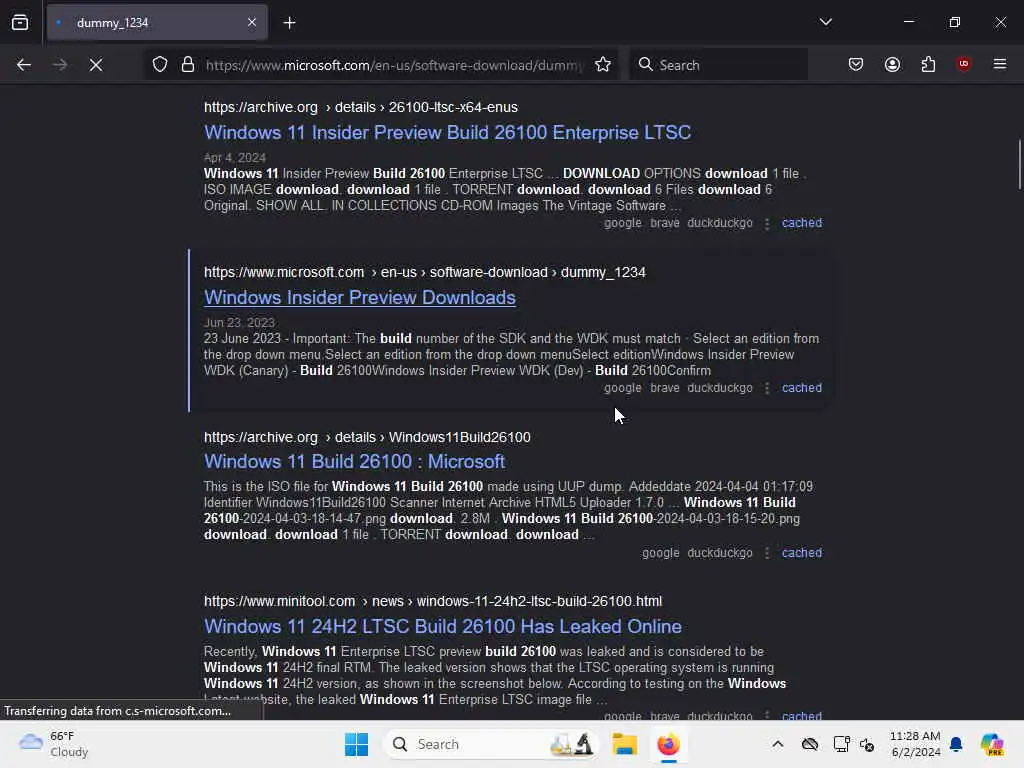The height and width of the screenshot is (768, 1024).
Task: Open Firefox account profile icon
Action: click(892, 65)
